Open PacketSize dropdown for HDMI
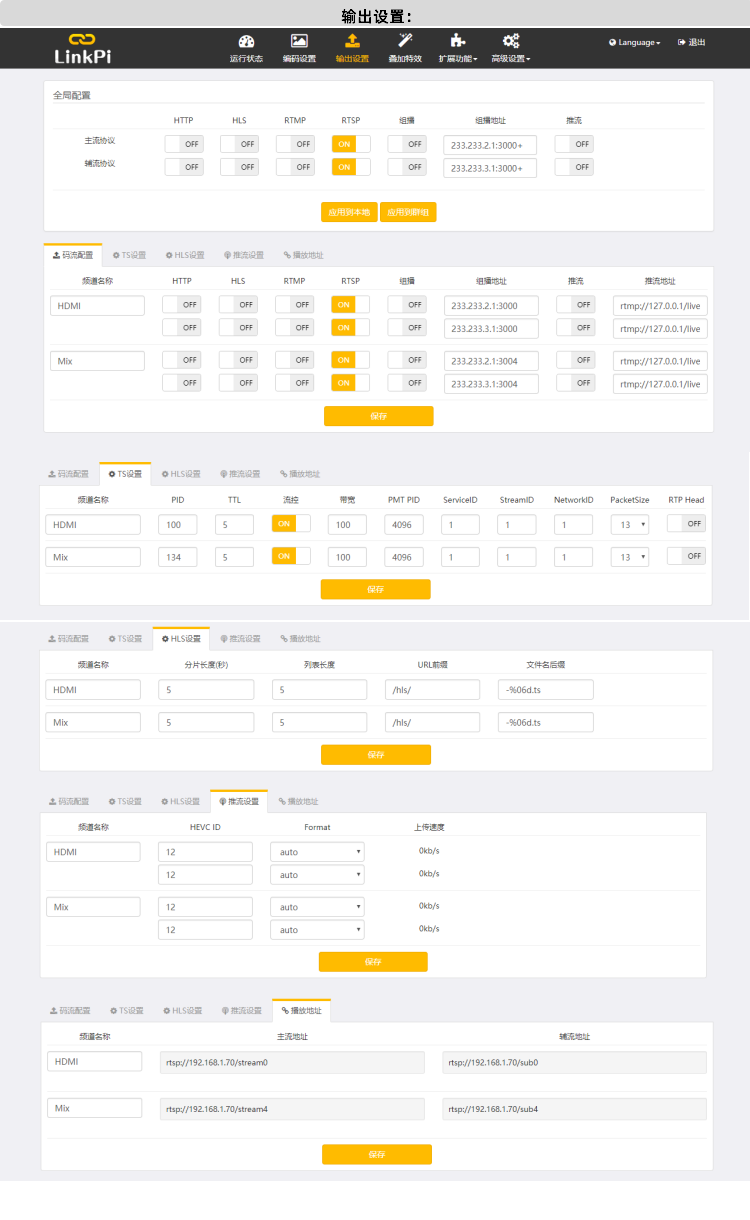This screenshot has width=750, height=1220. pyautogui.click(x=630, y=524)
